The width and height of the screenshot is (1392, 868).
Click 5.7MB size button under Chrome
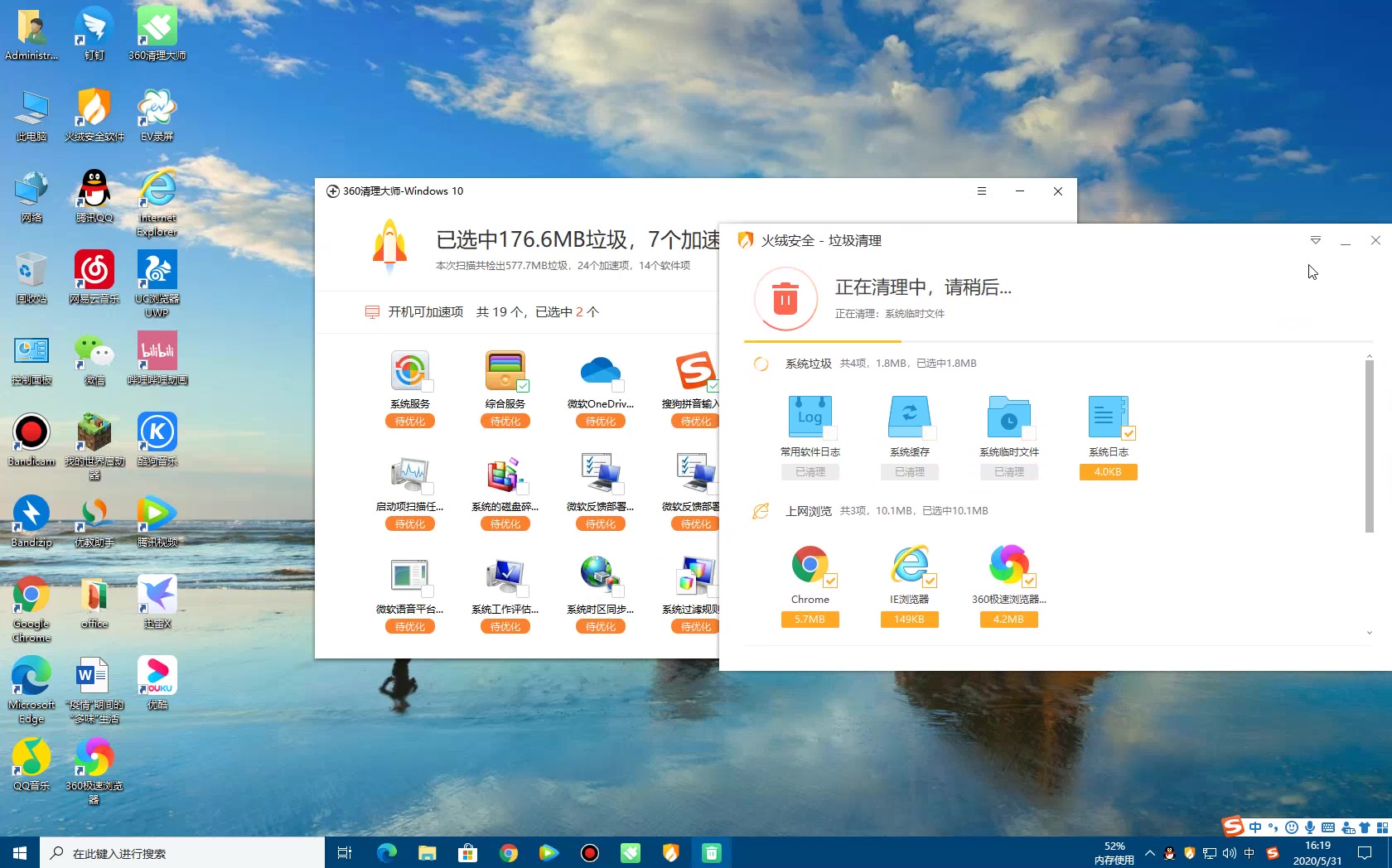point(810,620)
